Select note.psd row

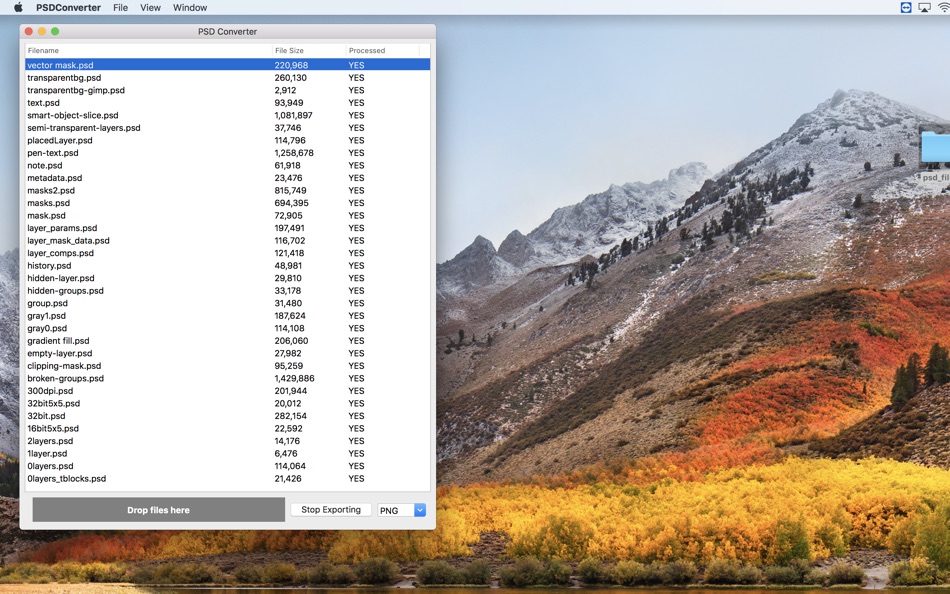tap(228, 165)
